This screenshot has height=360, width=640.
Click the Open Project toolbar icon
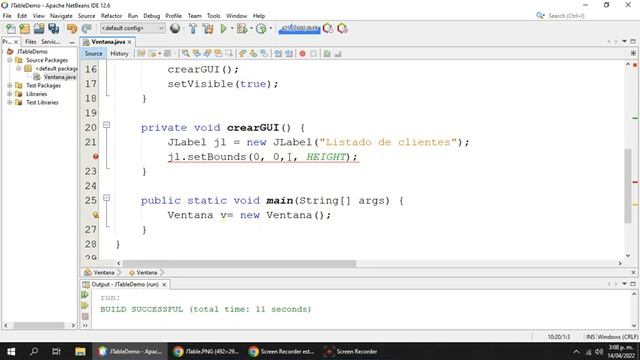pos(39,29)
